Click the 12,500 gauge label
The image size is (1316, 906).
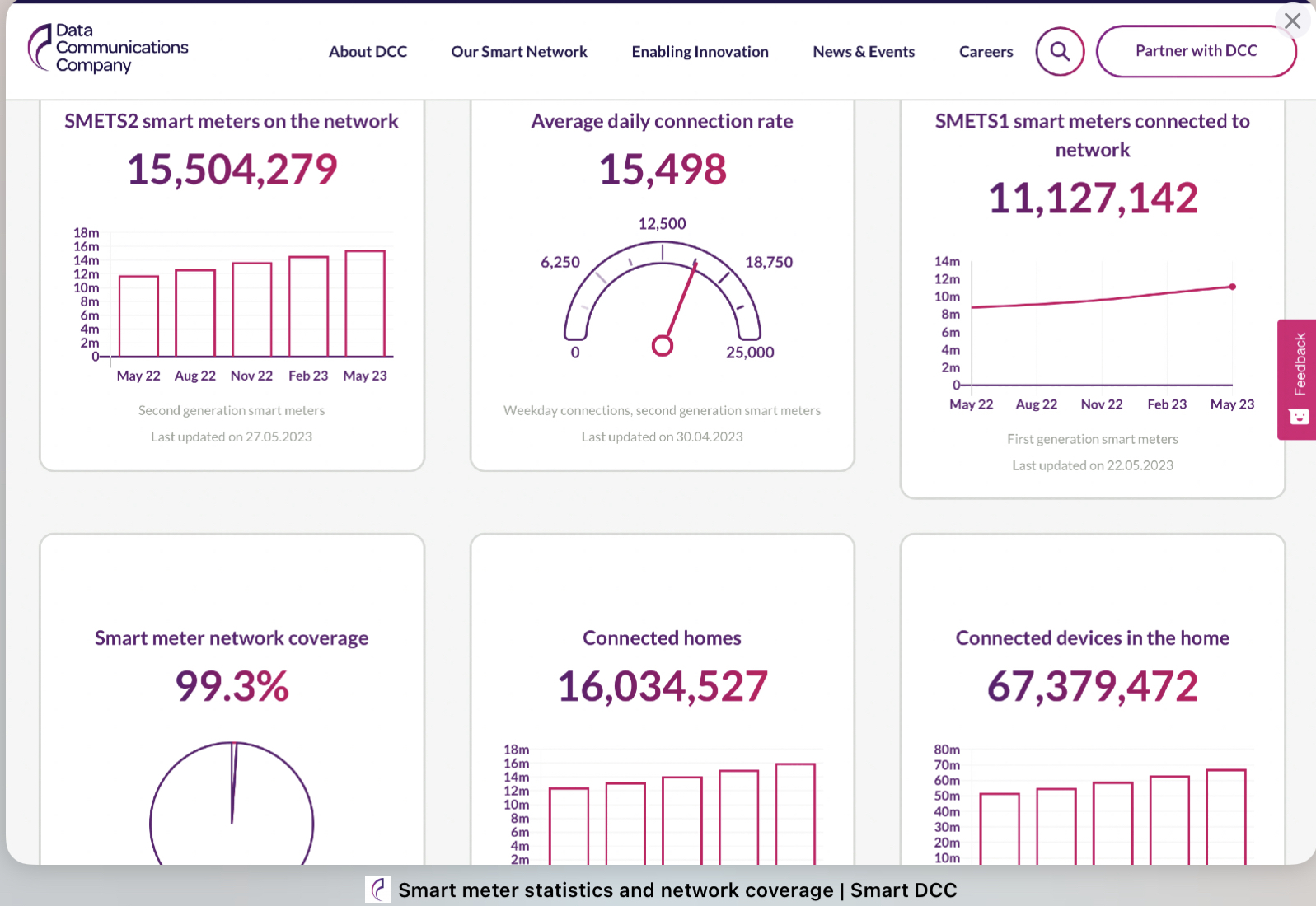coord(662,224)
